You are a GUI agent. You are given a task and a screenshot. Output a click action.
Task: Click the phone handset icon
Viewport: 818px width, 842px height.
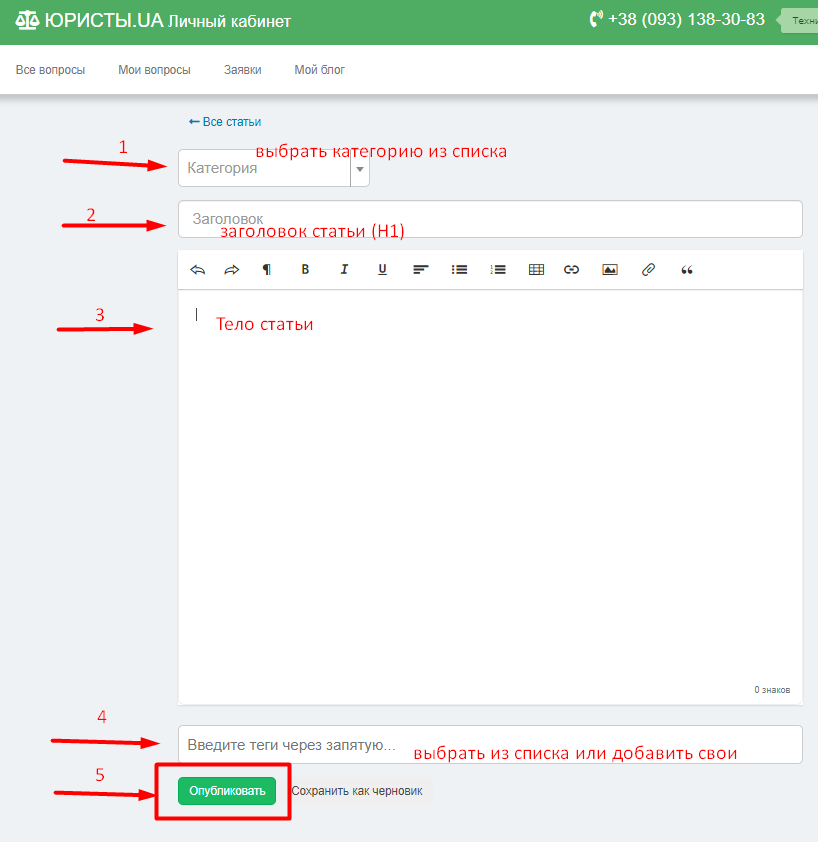(x=596, y=19)
